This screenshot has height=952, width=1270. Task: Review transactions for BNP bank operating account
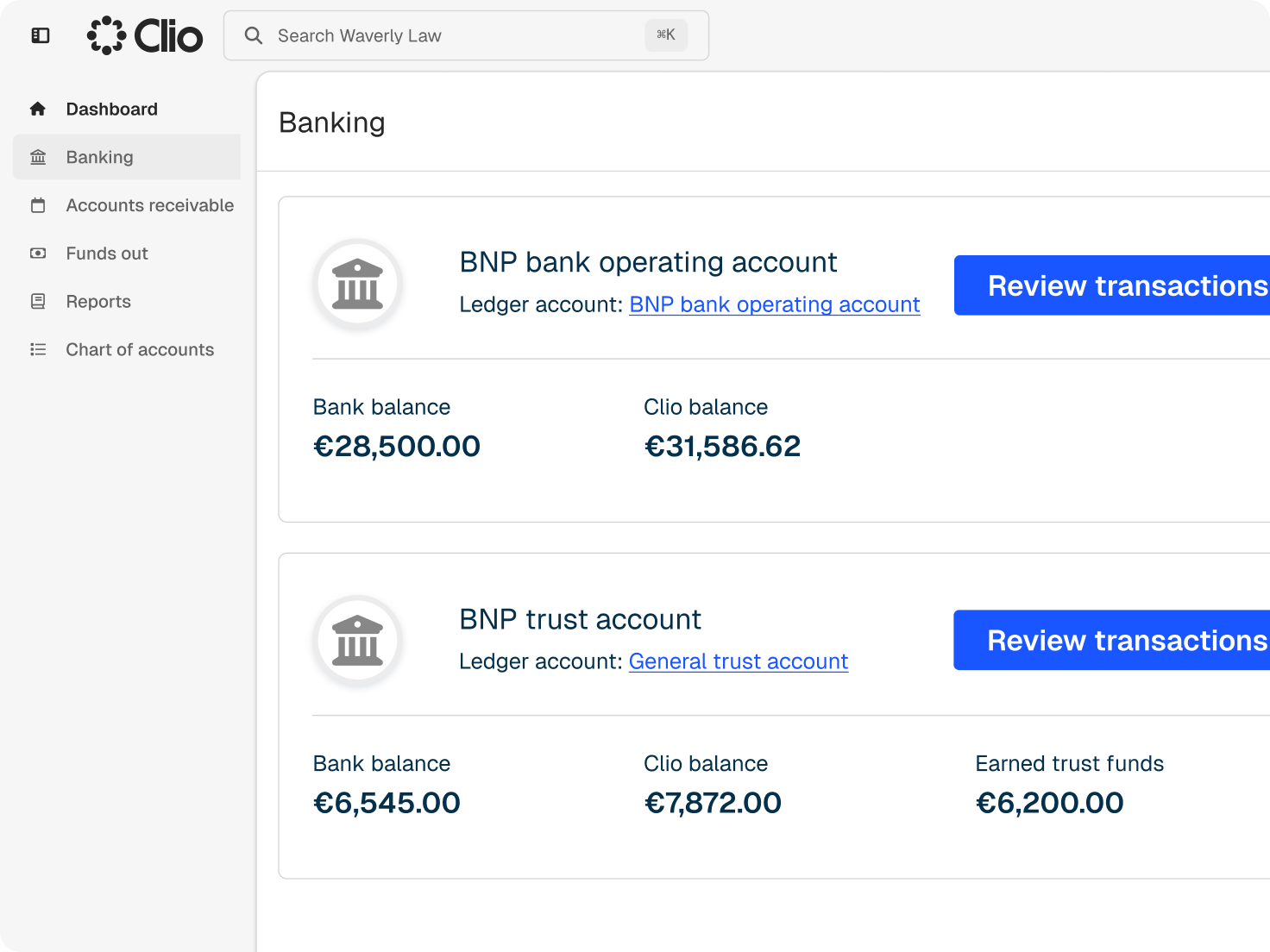click(x=1112, y=285)
